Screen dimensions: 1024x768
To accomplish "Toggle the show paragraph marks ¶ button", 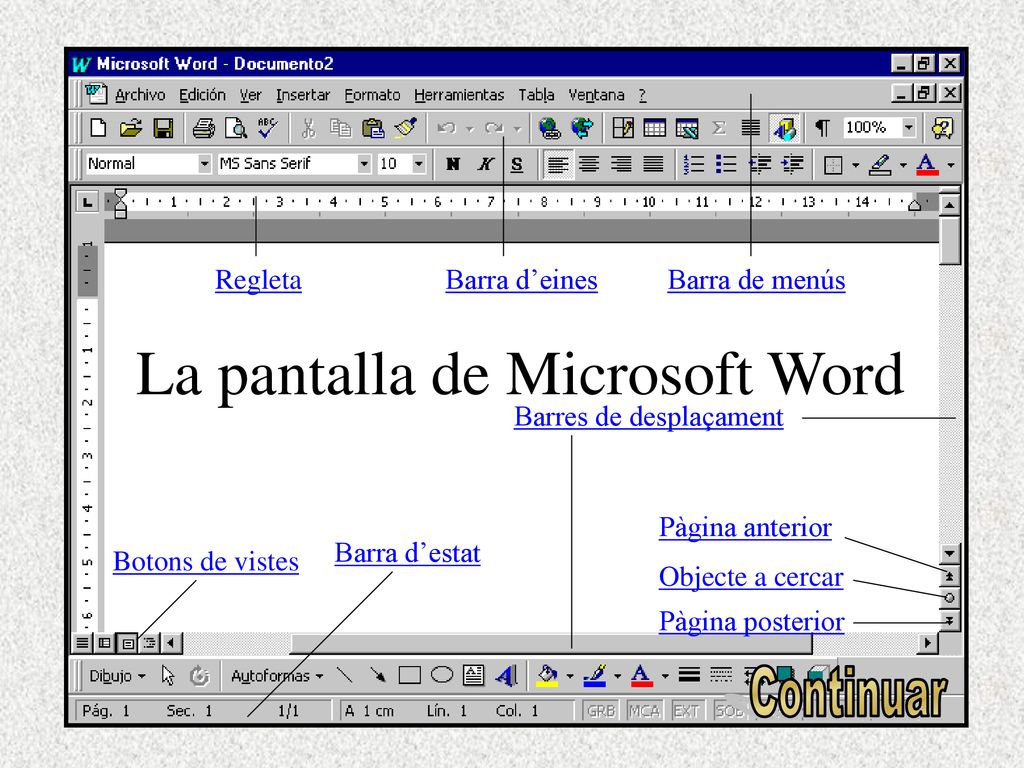I will coord(822,128).
